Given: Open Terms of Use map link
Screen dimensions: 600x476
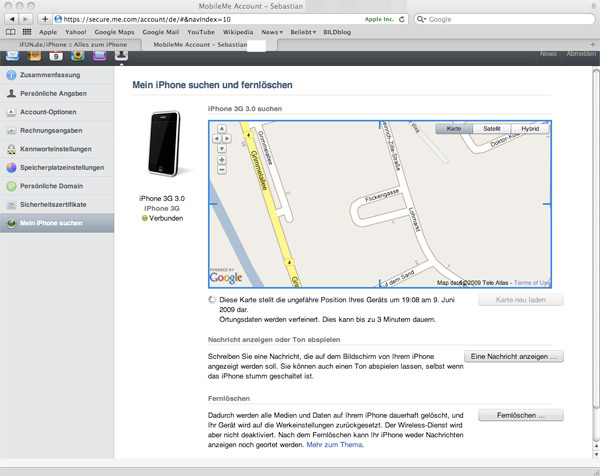Looking at the screenshot, I should pos(532,283).
